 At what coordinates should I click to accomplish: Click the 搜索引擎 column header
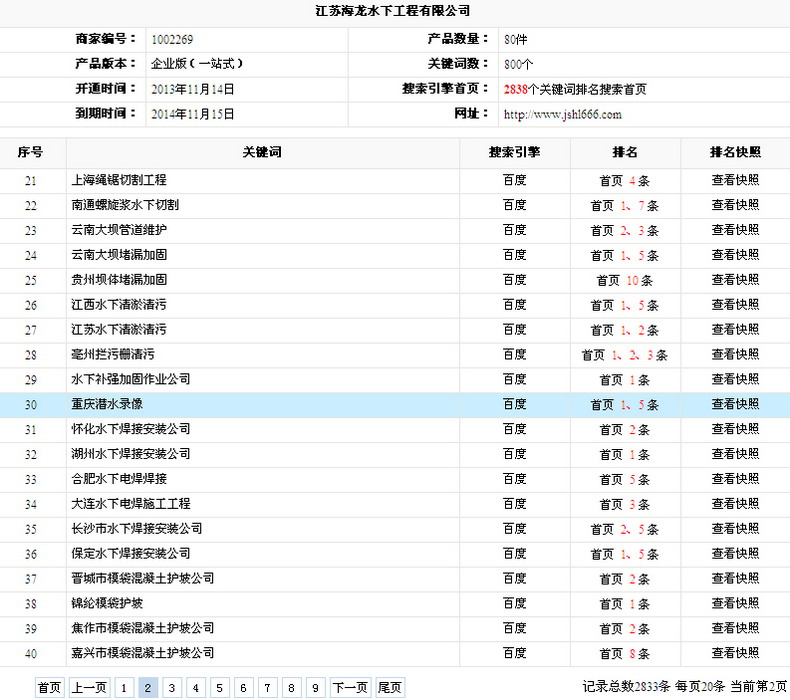click(x=514, y=152)
